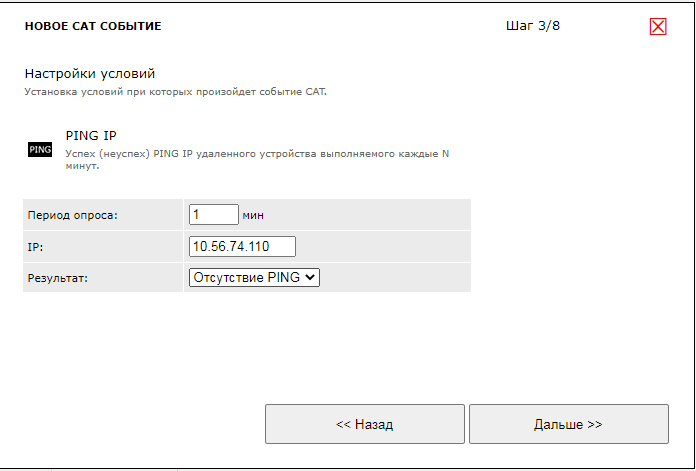Viewport: 696px width, 471px height.
Task: Click the word минут. ending the PING description
Action: (x=82, y=166)
